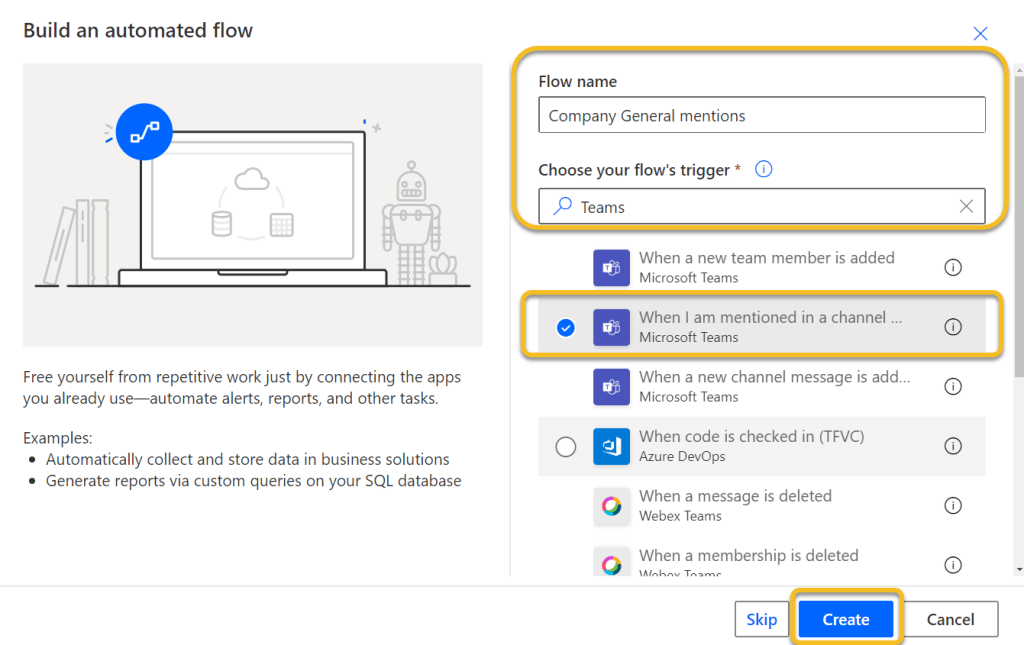Cancel the automated flow dialog

(950, 619)
